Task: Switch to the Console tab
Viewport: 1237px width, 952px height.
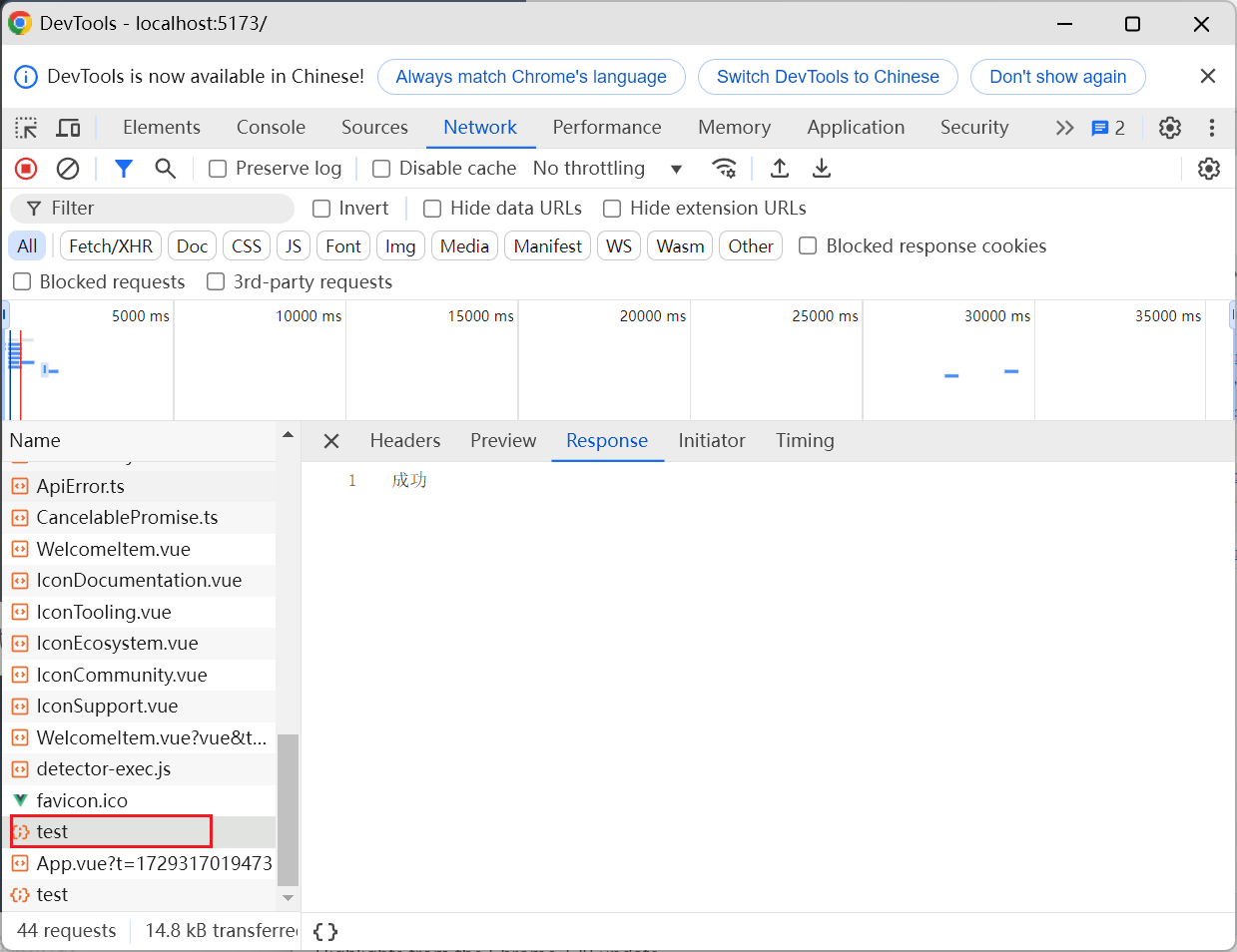Action: pos(271,128)
